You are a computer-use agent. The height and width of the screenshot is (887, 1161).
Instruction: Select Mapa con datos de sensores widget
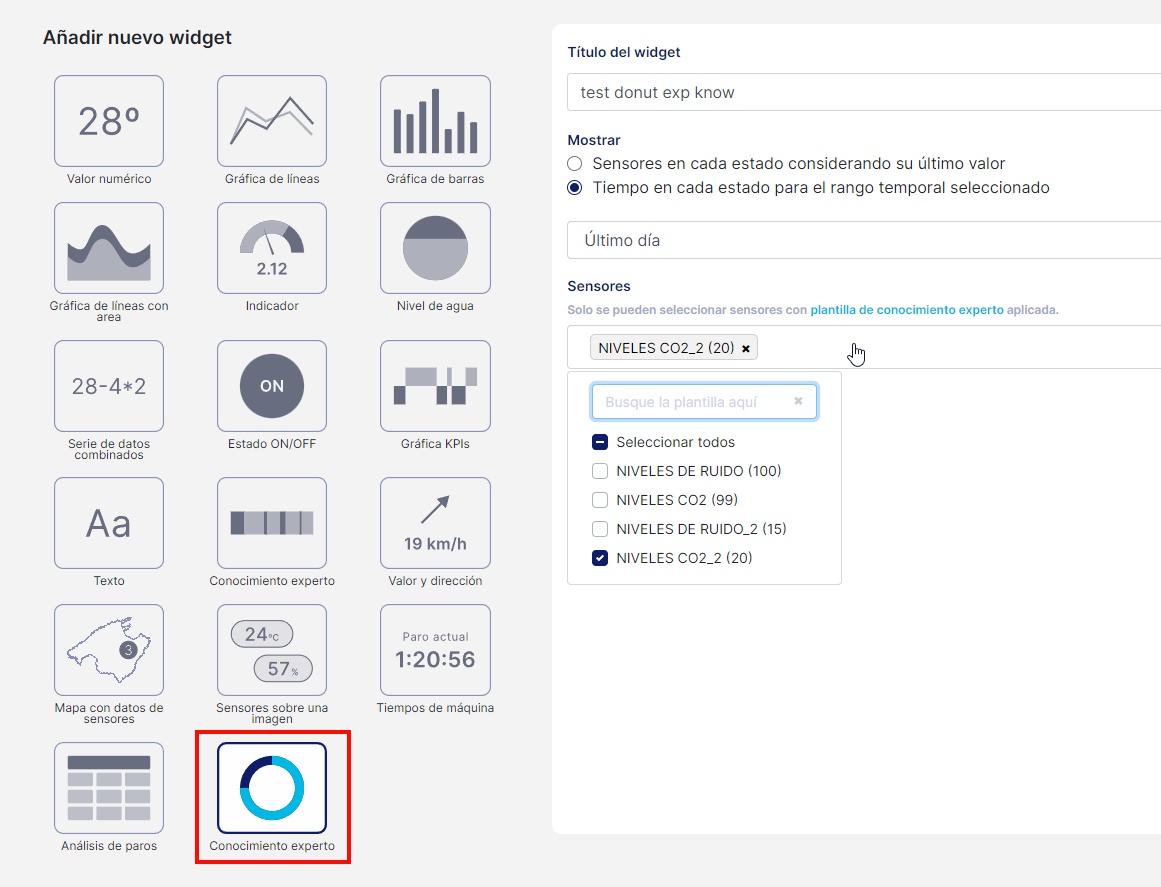[x=109, y=650]
